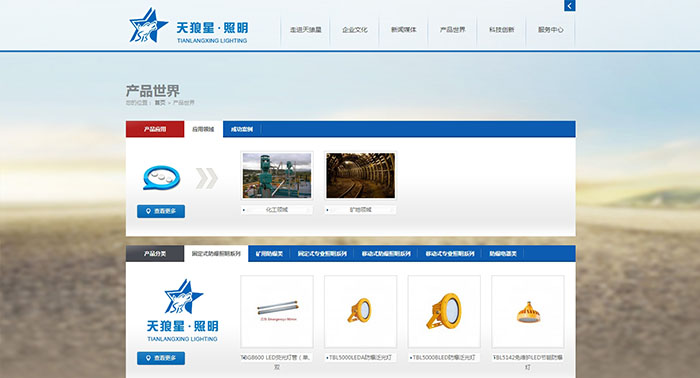Viewport: 700px width, 378px height.
Task: Click the TBL5000BLED防爆泛光灯 product title
Action: (x=444, y=357)
